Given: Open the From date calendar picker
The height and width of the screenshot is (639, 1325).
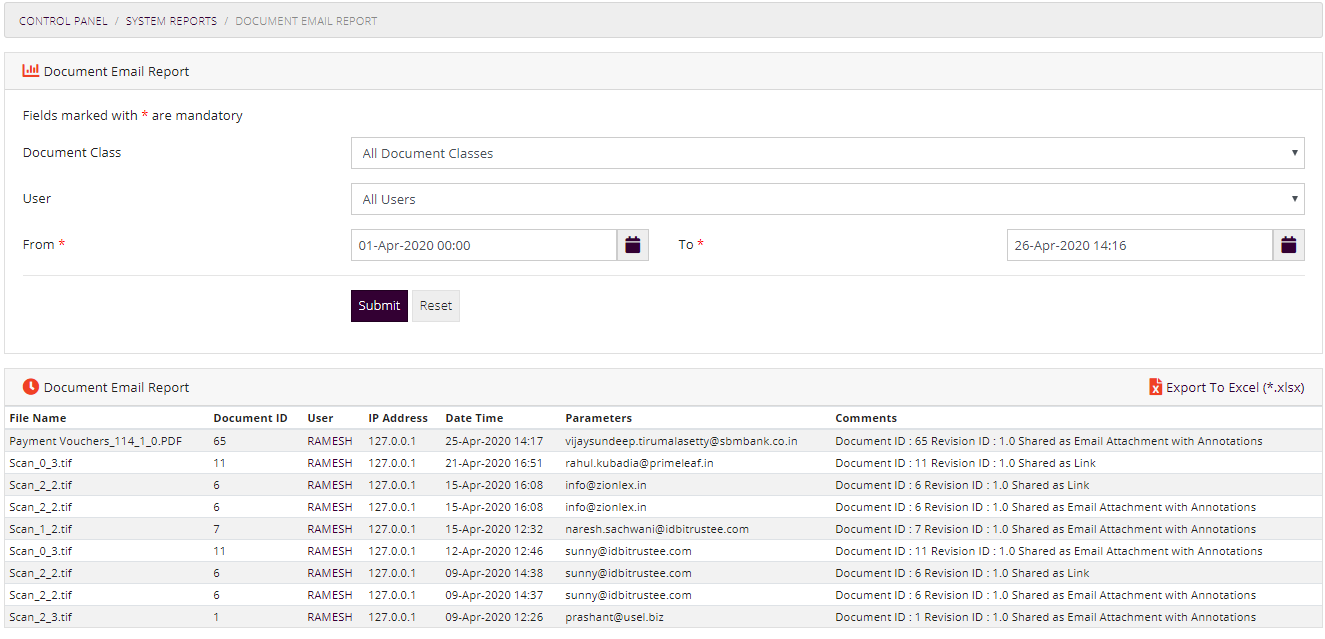Looking at the screenshot, I should click(x=632, y=244).
